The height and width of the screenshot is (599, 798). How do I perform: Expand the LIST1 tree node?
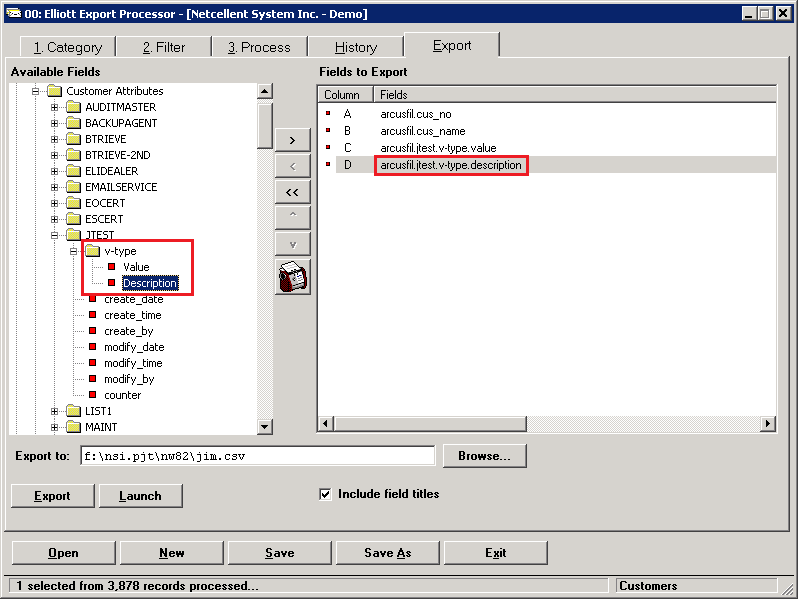click(54, 411)
